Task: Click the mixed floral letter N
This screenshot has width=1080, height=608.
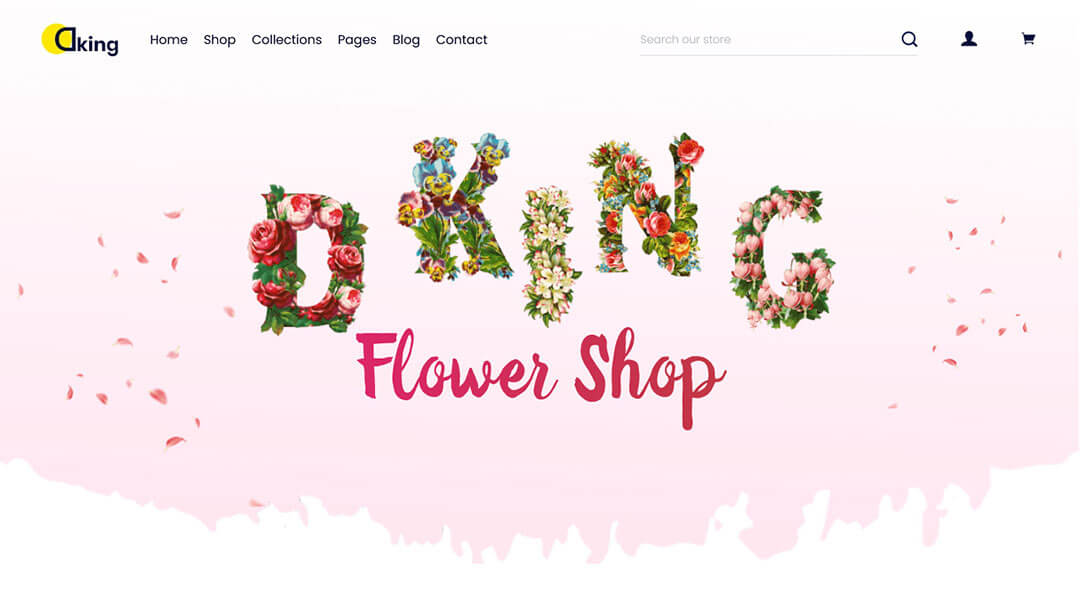Action: [646, 205]
